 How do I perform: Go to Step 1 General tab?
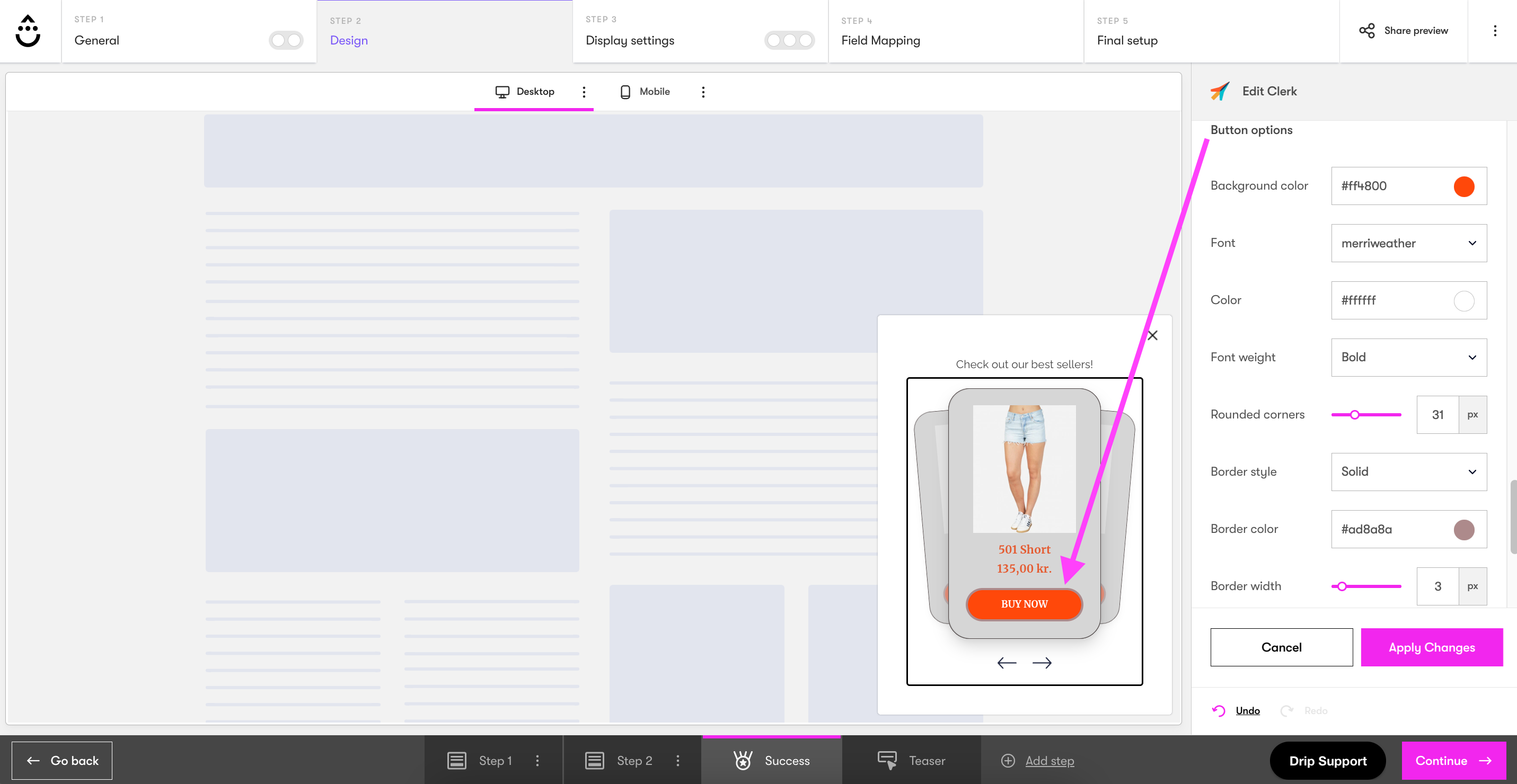[x=189, y=31]
